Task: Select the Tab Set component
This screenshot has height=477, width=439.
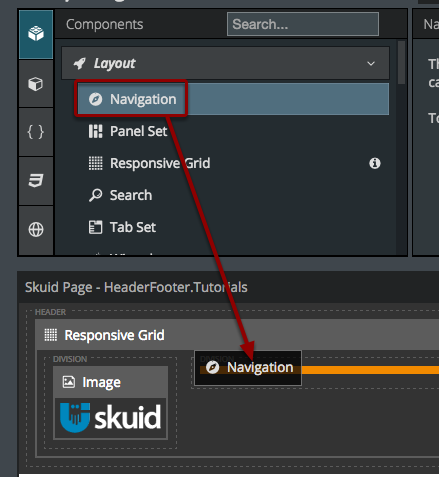Action: (233, 227)
